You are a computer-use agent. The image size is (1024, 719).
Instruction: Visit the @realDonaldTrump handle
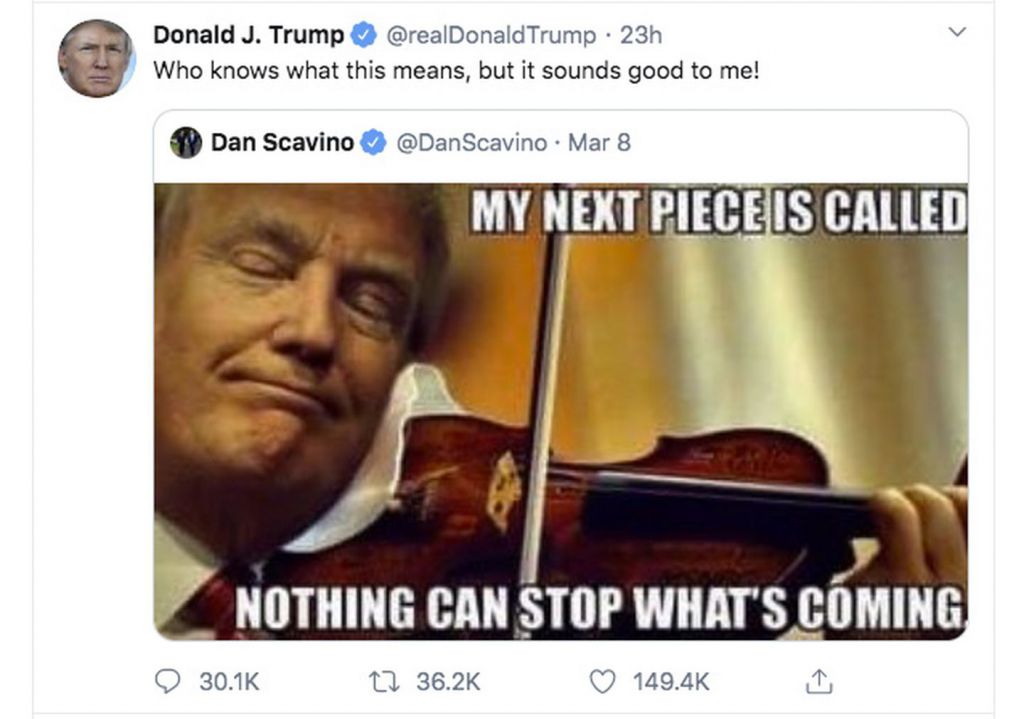pos(491,35)
